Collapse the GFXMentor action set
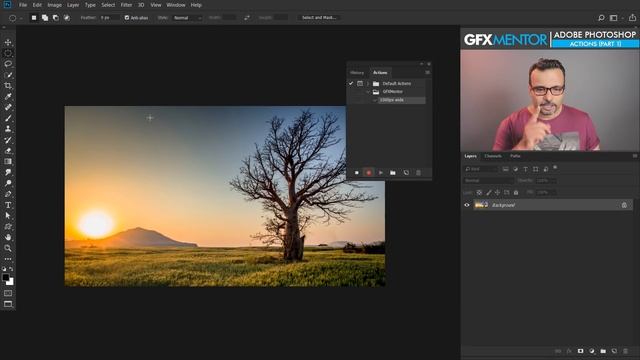 point(368,92)
